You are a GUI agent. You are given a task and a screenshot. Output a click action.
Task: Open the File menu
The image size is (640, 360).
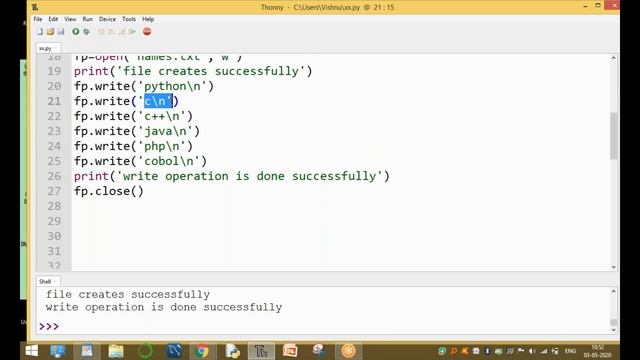coord(38,19)
